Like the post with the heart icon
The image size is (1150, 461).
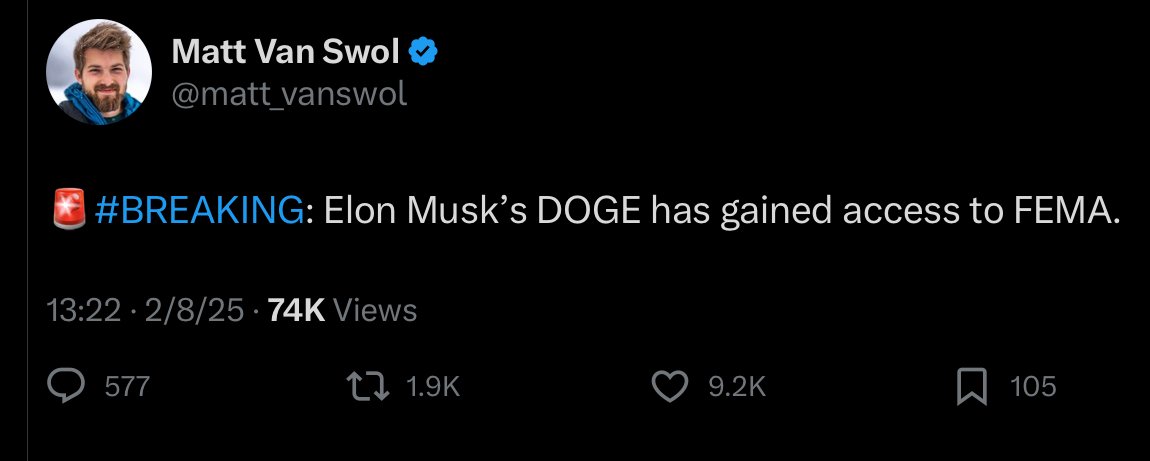pos(670,386)
